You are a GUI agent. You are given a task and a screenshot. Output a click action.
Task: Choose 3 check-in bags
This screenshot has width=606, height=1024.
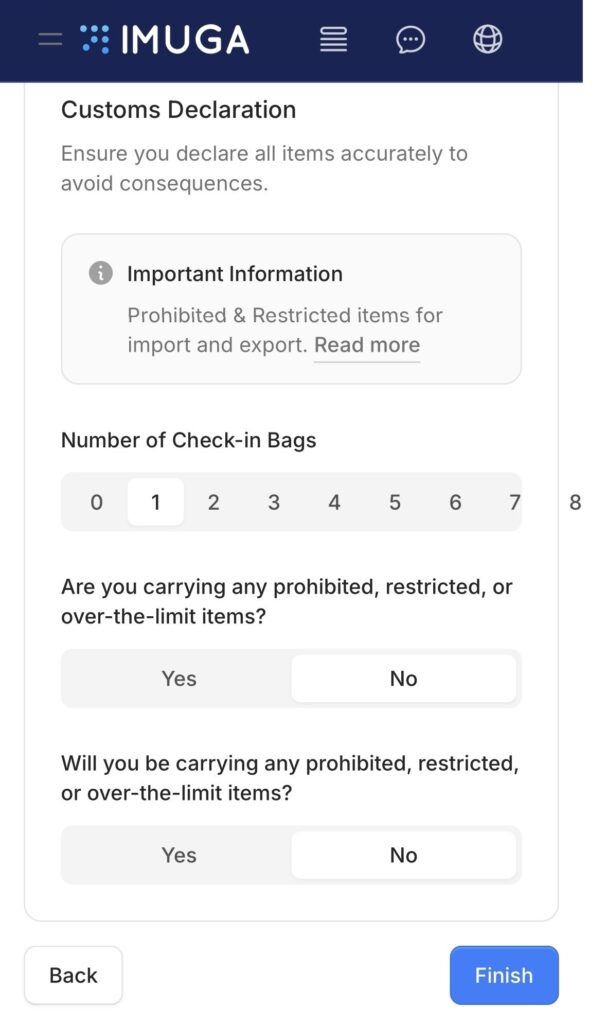(273, 502)
